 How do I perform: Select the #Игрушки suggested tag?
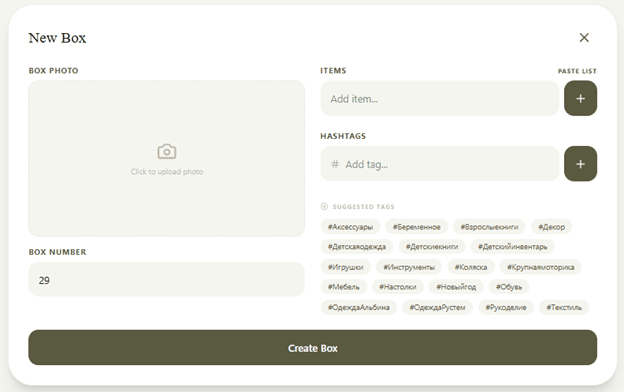(345, 267)
